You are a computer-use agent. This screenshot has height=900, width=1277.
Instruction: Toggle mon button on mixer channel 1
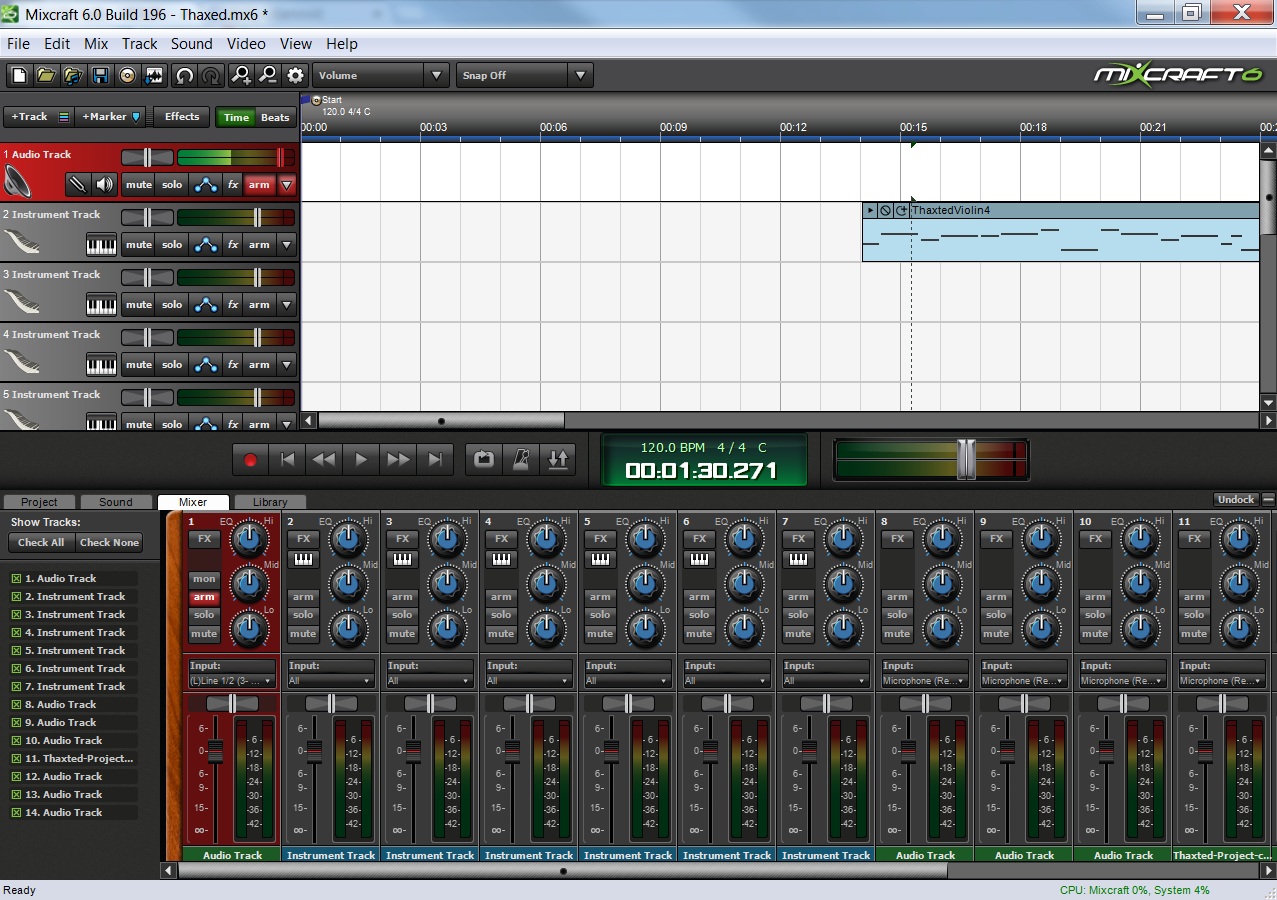tap(204, 579)
